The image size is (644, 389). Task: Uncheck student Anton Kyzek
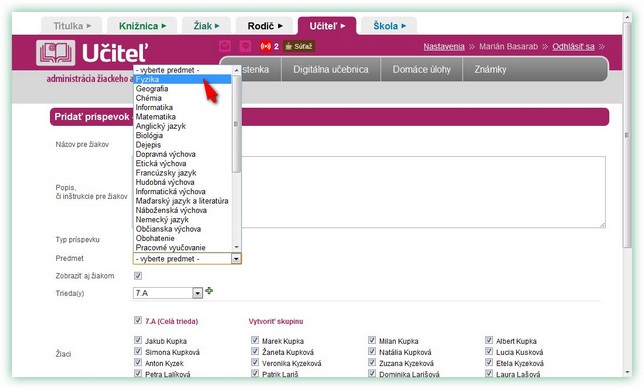pyautogui.click(x=138, y=362)
